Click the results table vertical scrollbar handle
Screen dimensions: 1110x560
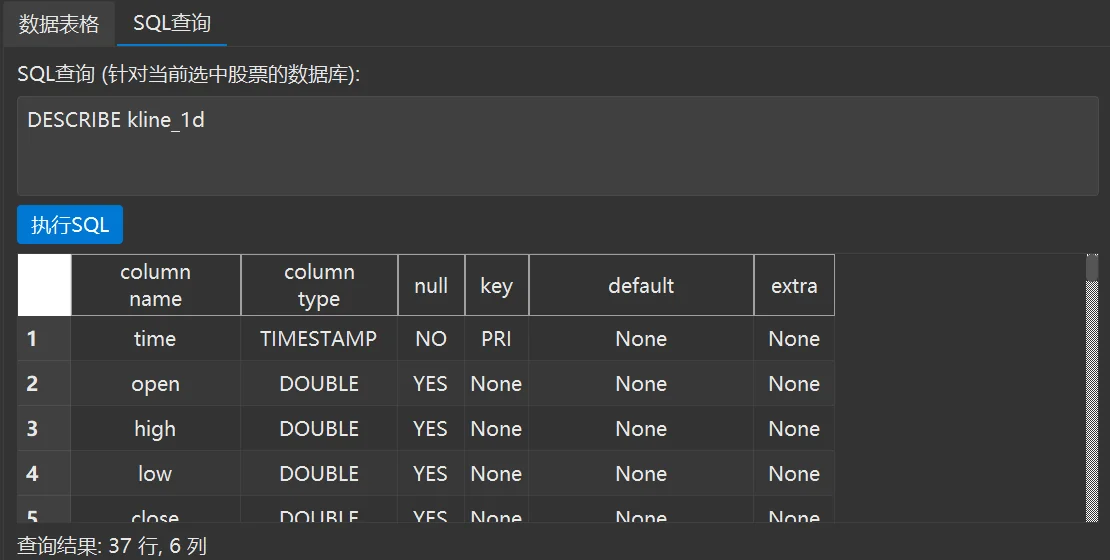coord(1092,268)
